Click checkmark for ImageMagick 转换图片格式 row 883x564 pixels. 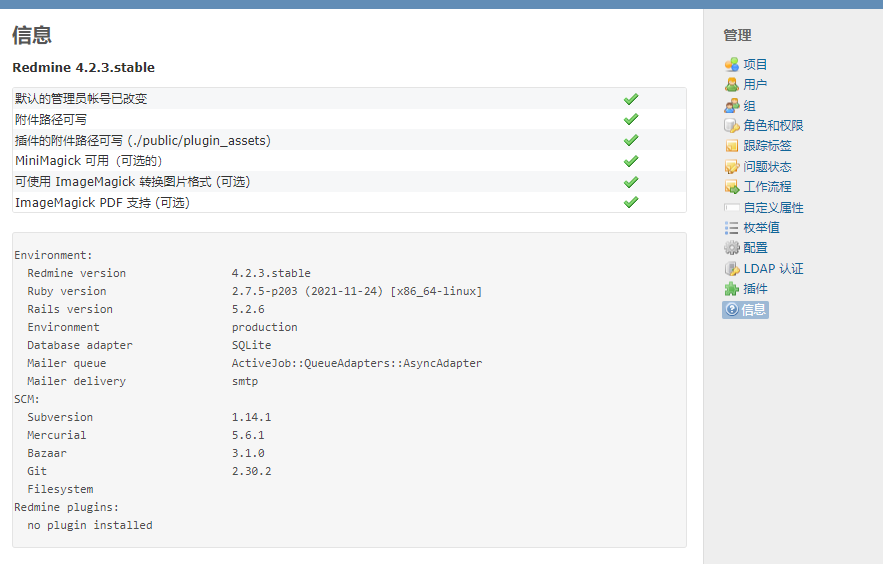coord(631,182)
